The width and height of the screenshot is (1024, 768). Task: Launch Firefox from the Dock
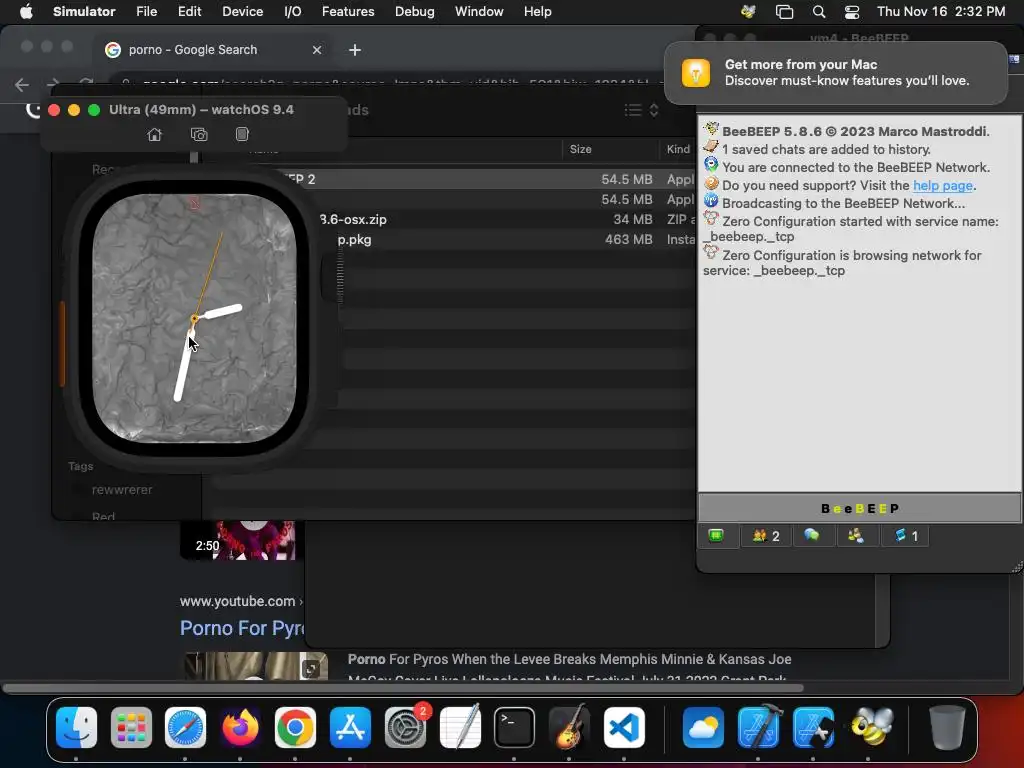(240, 727)
